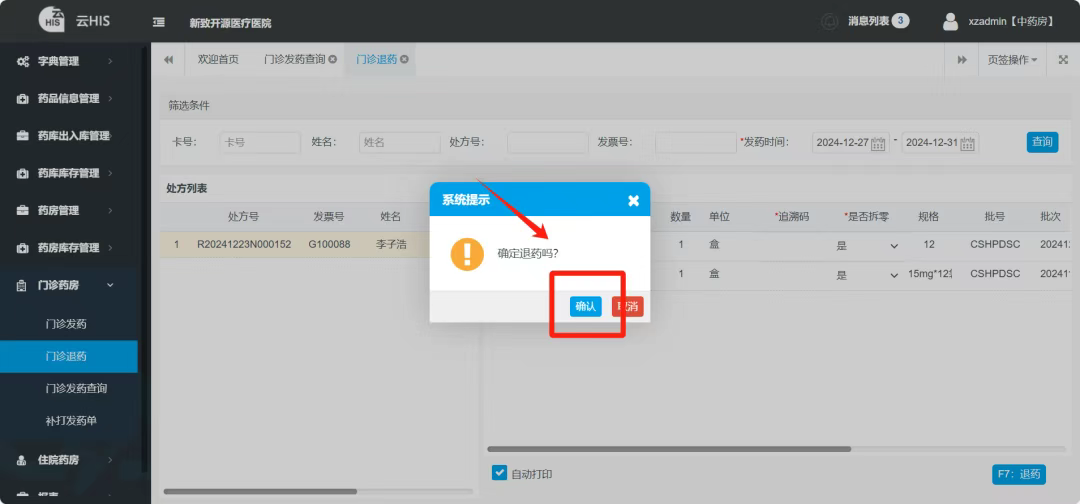1080x504 pixels.
Task: Open the 消息列表 link
Action: pyautogui.click(x=869, y=21)
